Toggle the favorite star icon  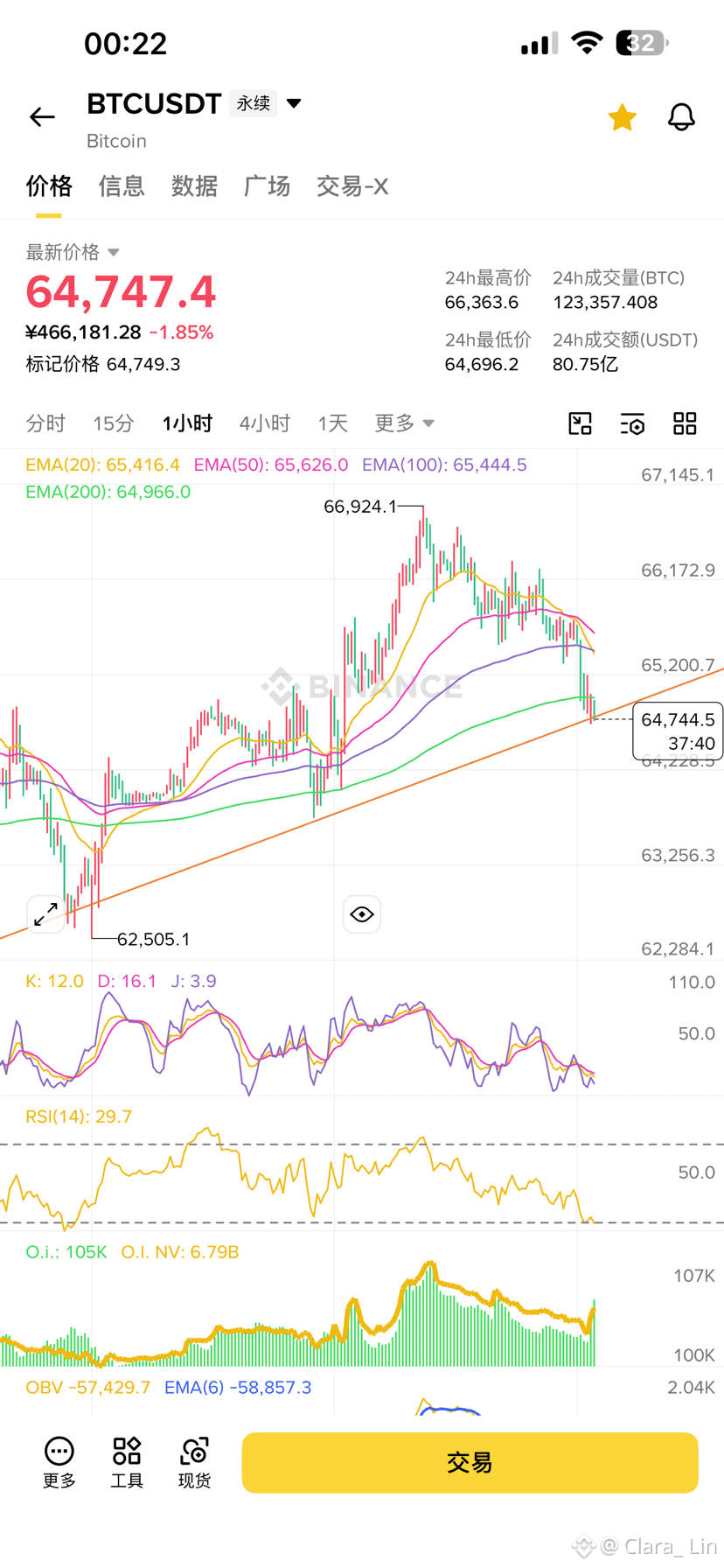(622, 117)
